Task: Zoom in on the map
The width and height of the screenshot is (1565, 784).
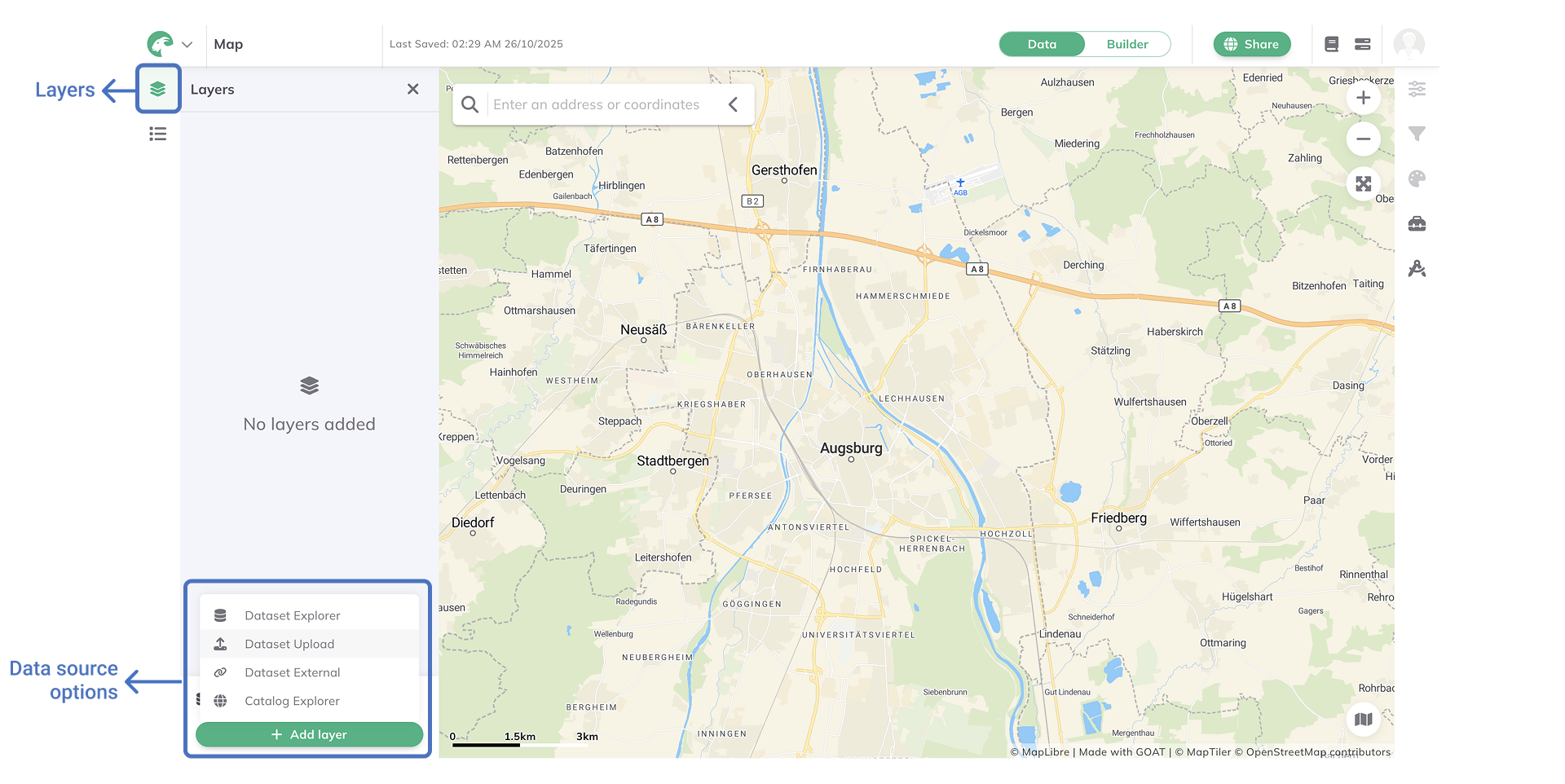Action: [1363, 99]
